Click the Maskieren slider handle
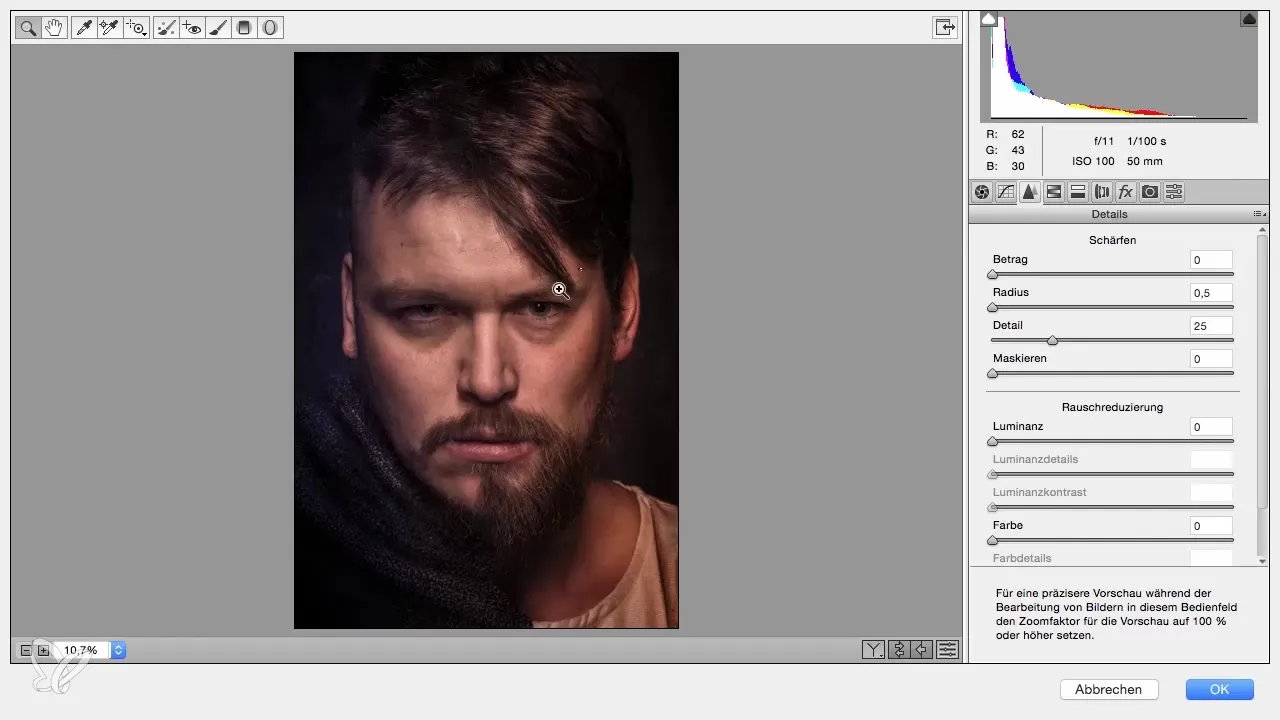Image resolution: width=1280 pixels, height=720 pixels. pyautogui.click(x=992, y=373)
